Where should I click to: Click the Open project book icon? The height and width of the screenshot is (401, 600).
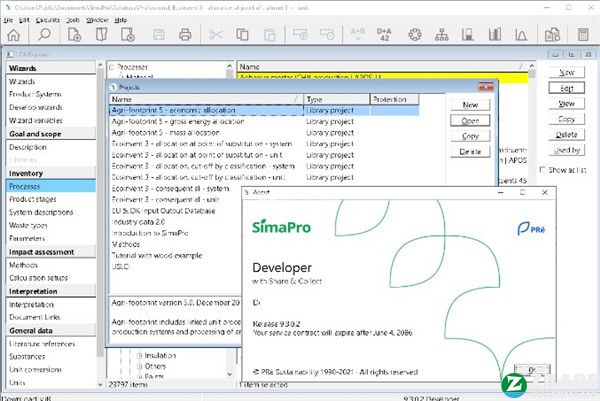[101, 35]
